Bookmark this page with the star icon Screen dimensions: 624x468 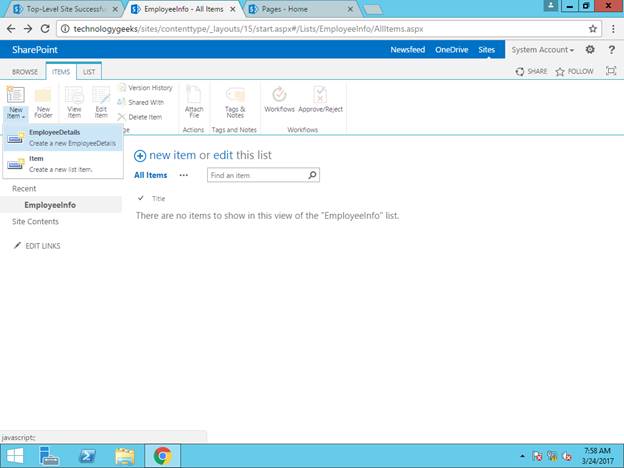(x=593, y=29)
